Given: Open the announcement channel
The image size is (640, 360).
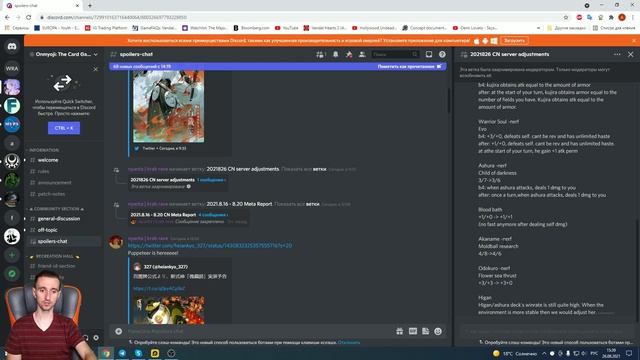Looking at the screenshot, I should click(54, 183).
